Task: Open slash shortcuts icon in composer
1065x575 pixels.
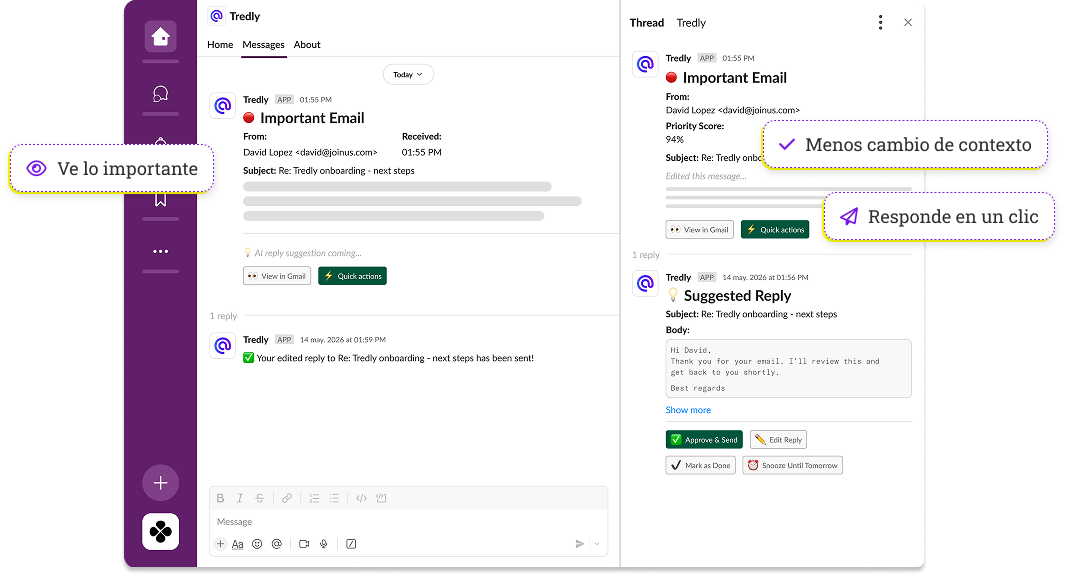Action: [351, 544]
